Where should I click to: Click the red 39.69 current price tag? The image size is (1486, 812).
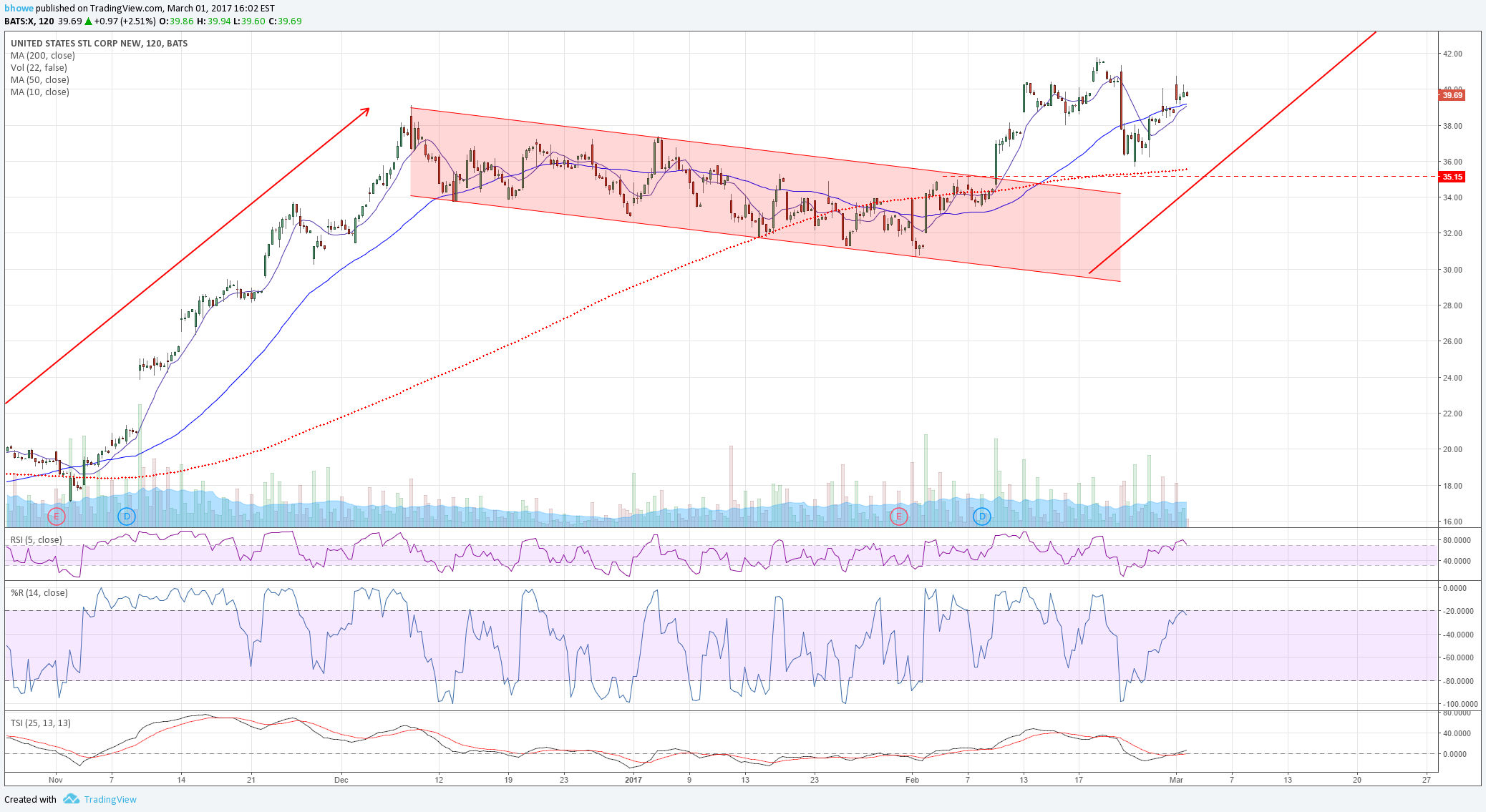(x=1452, y=95)
